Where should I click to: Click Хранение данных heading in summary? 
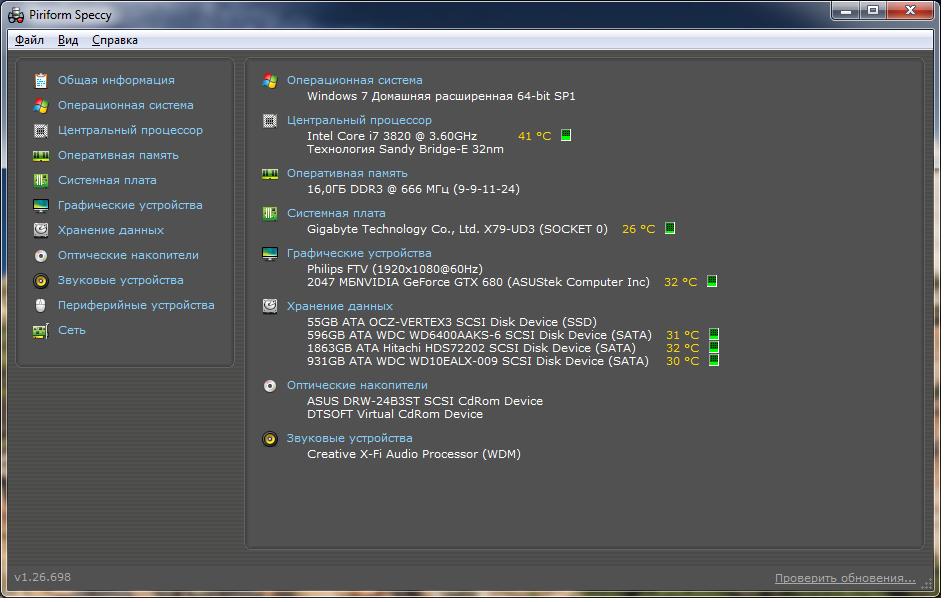340,306
